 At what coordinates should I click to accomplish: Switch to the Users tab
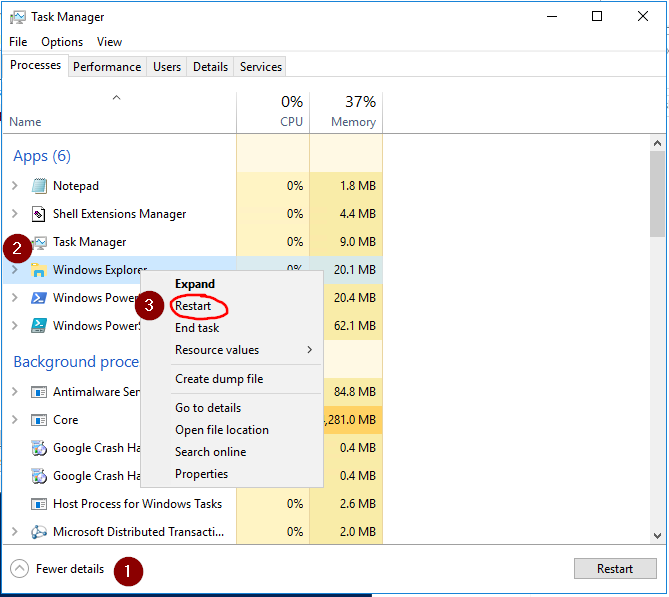point(167,67)
